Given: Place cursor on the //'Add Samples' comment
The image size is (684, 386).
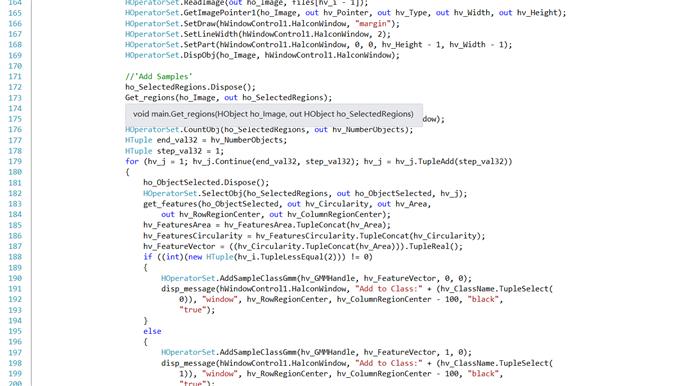Looking at the screenshot, I should pyautogui.click(x=158, y=76).
